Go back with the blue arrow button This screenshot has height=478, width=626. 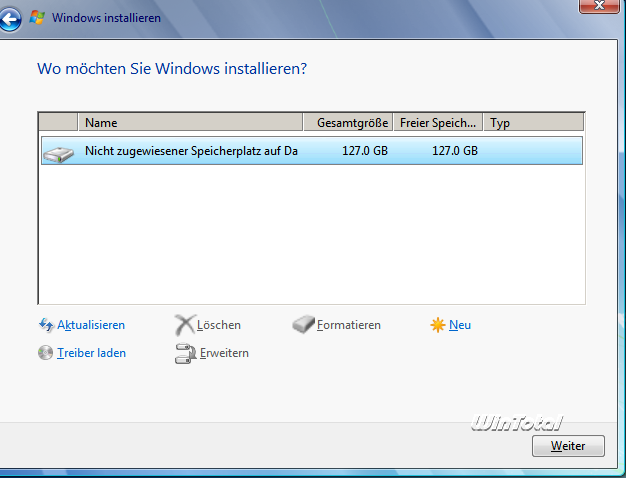[x=10, y=19]
